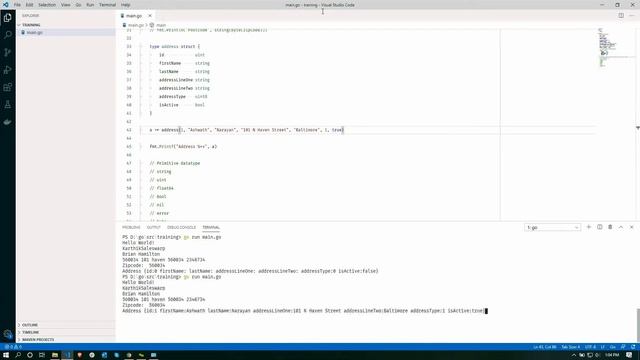Image resolution: width=640 pixels, height=360 pixels.
Task: Open the Help menu
Action: click(125, 5)
